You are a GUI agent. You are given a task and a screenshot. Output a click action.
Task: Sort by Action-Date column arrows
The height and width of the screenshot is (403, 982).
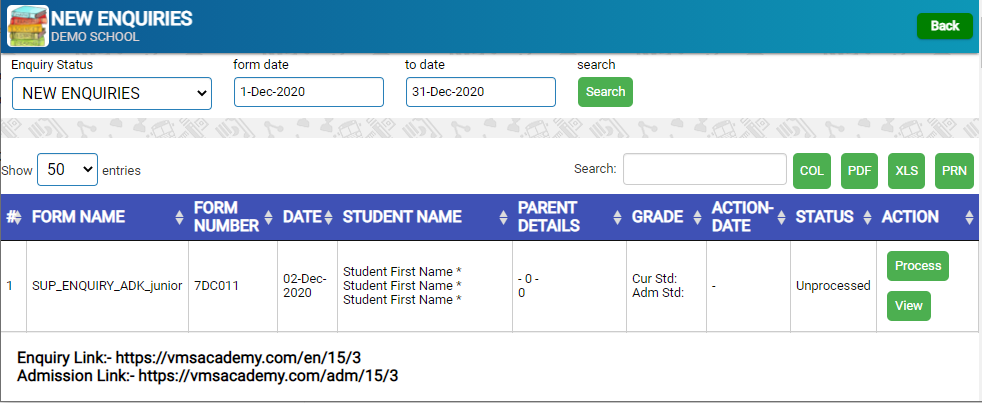[x=782, y=217]
